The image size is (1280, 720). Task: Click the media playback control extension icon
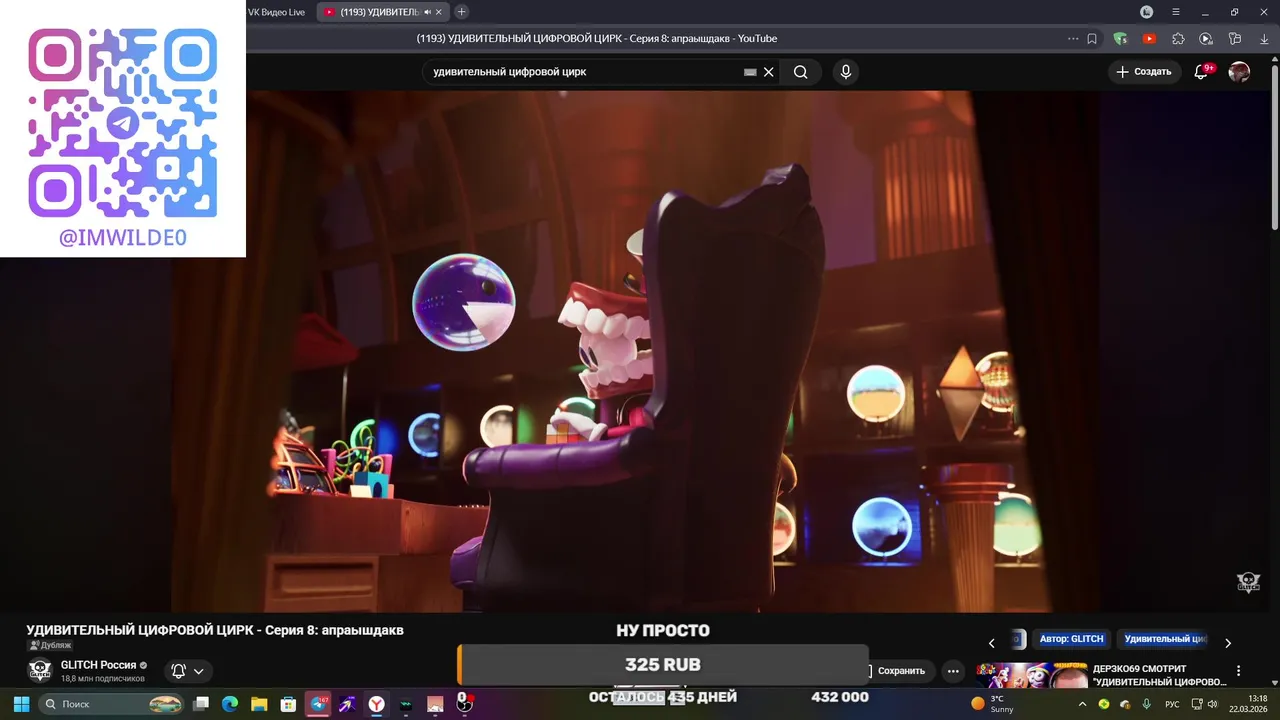(1206, 39)
